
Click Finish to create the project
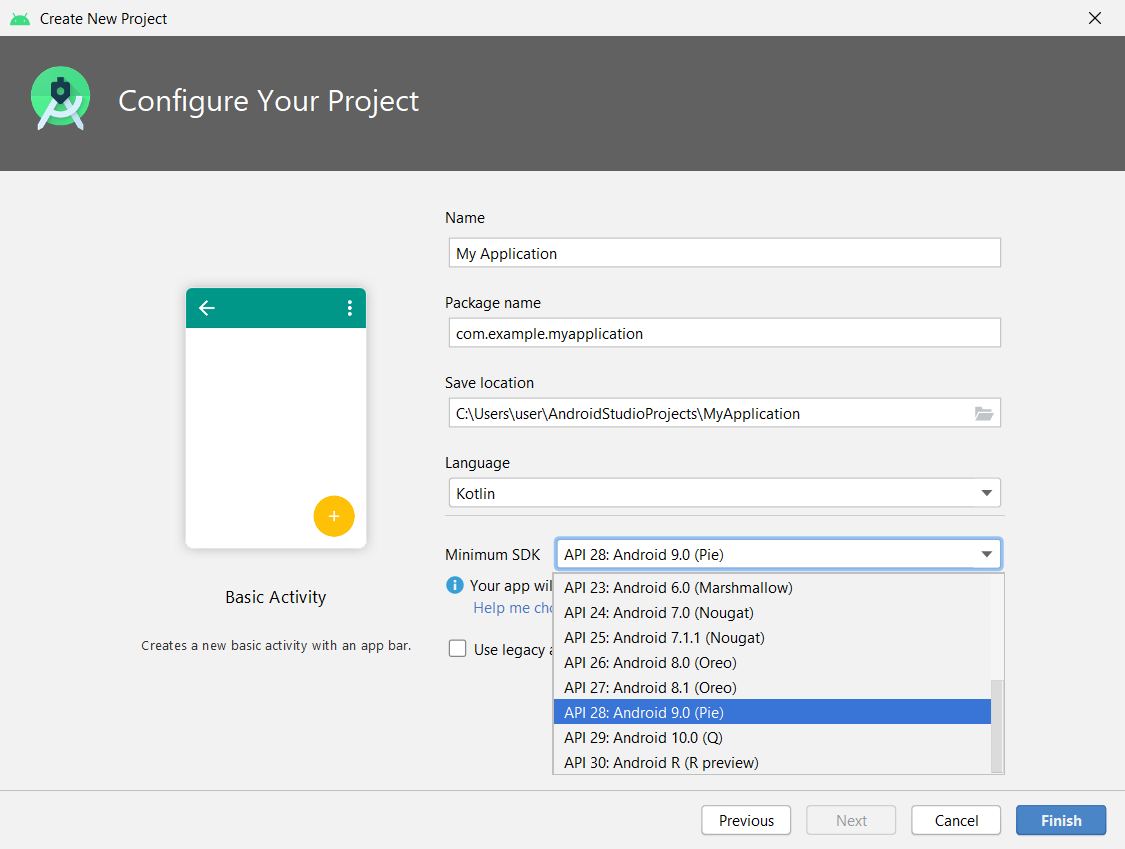click(x=1061, y=820)
